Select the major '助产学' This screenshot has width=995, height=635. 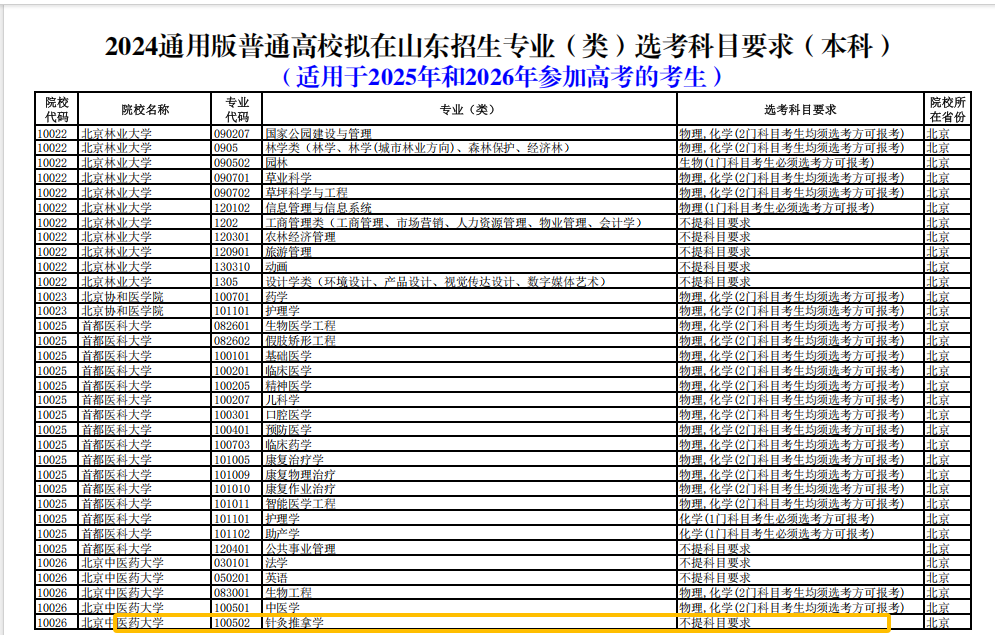(283, 534)
